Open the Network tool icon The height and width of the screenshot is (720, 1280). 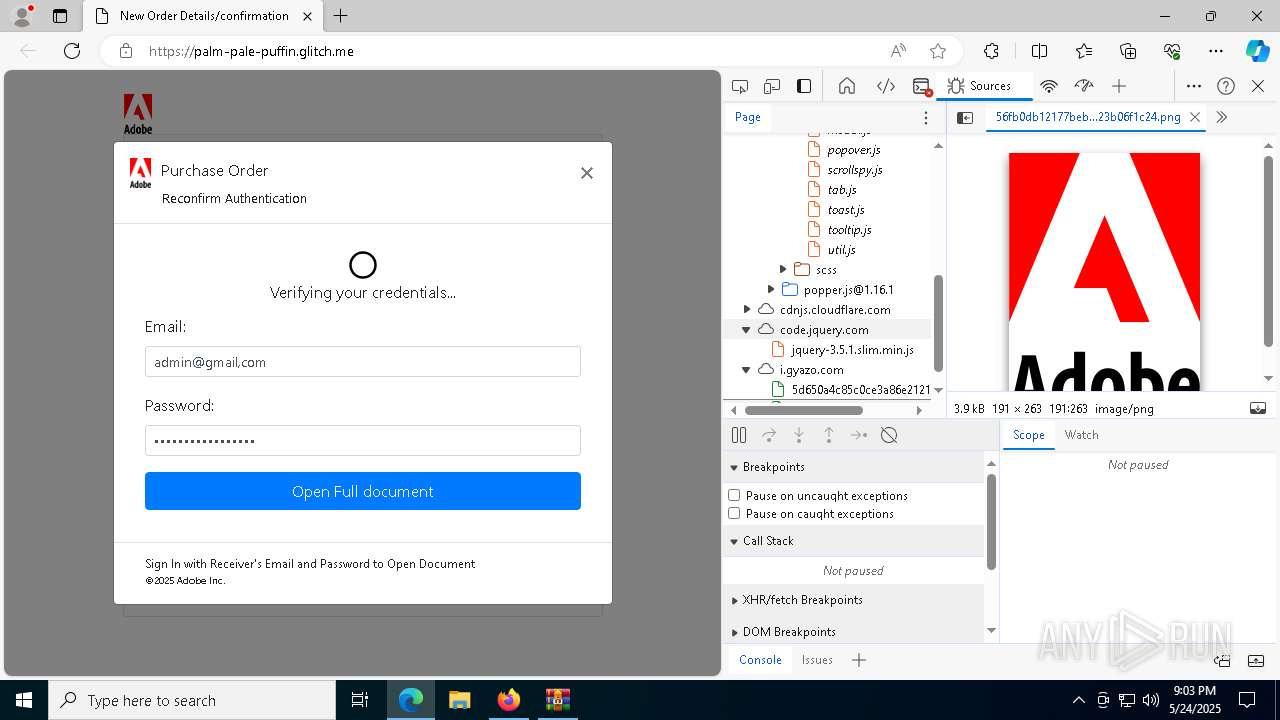[x=1049, y=86]
